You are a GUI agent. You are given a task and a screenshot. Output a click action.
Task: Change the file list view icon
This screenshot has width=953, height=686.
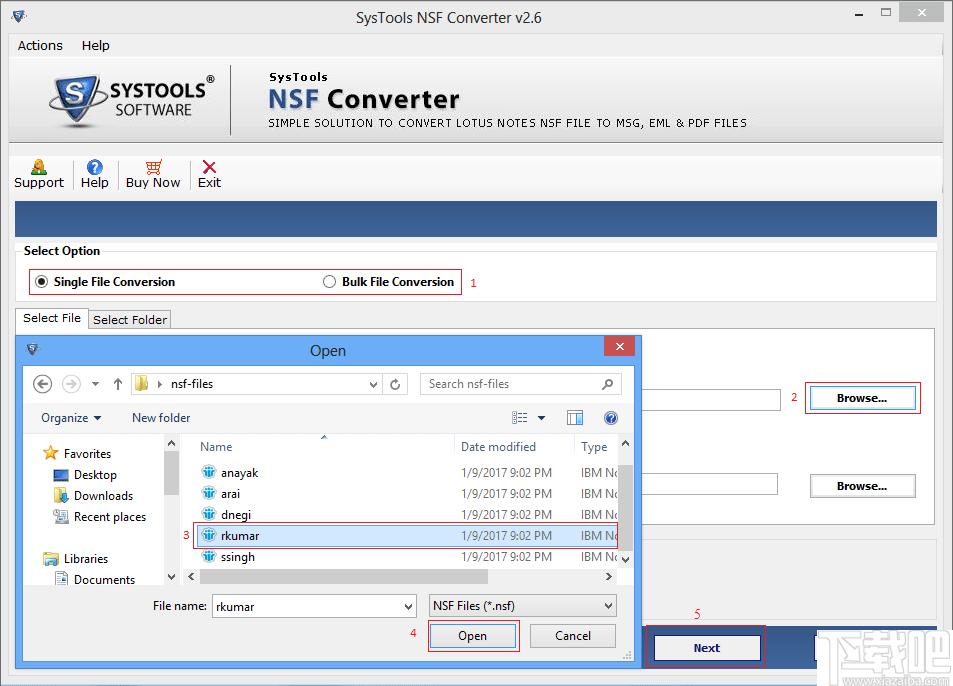tap(520, 417)
